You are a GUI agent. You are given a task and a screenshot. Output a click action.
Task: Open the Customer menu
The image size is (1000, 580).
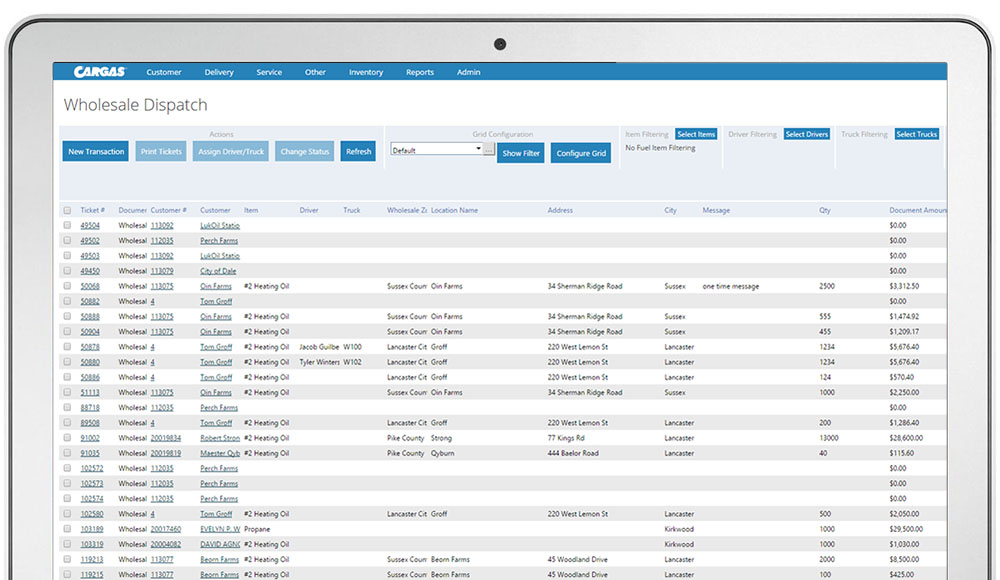tap(164, 72)
